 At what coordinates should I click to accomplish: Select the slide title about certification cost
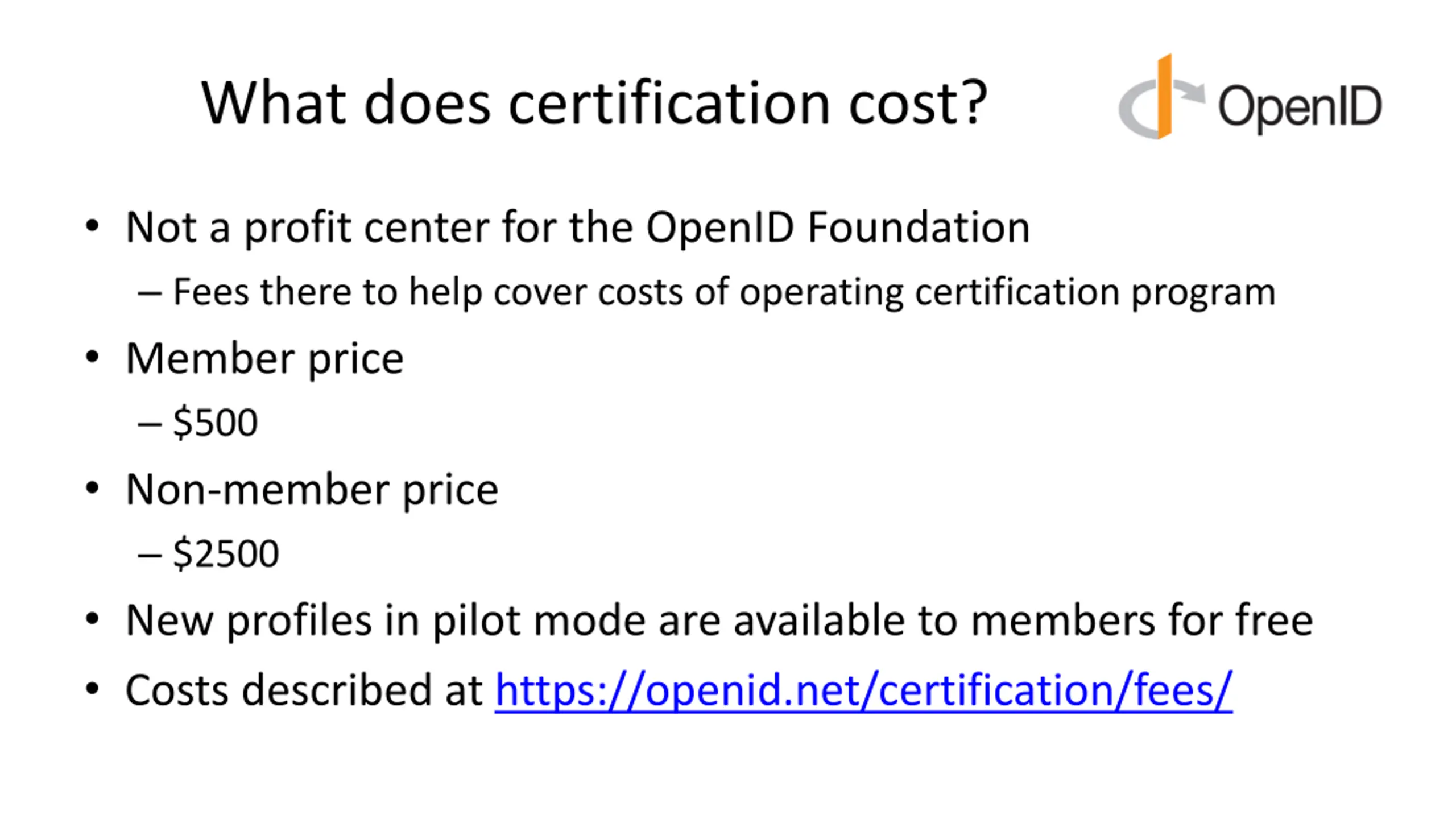coord(594,103)
